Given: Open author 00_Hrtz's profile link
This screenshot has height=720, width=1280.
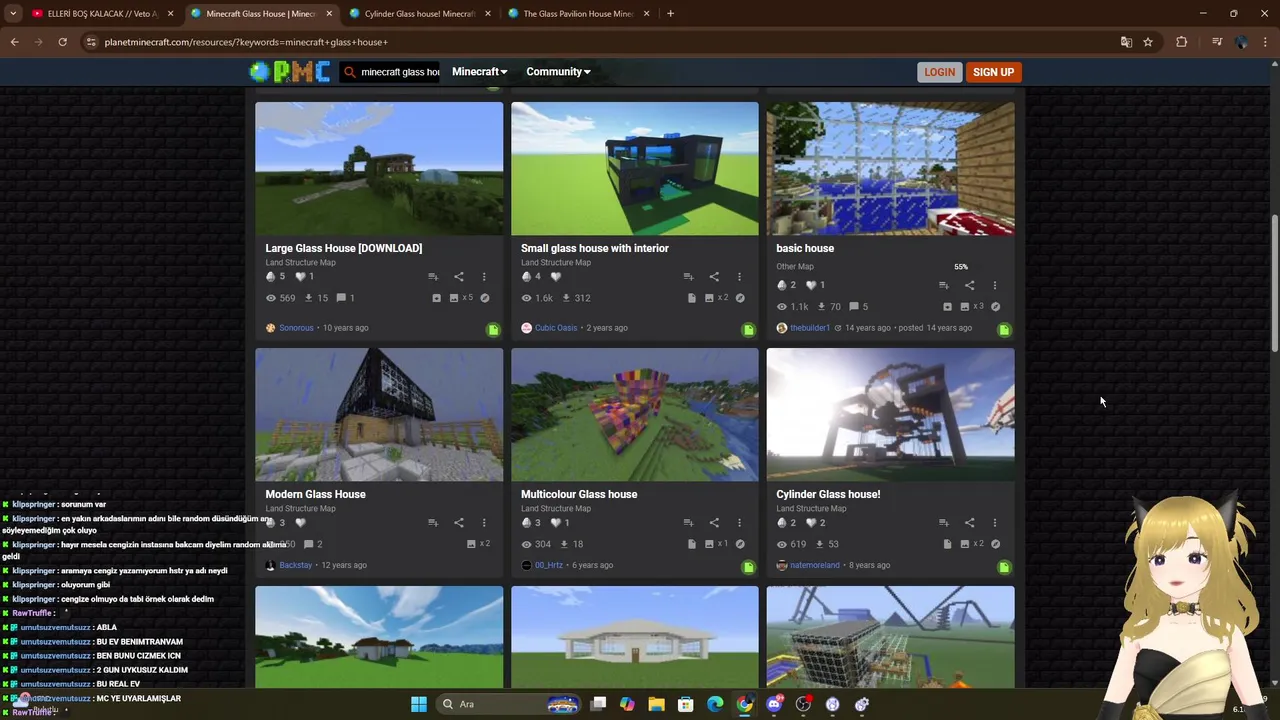Looking at the screenshot, I should (x=548, y=566).
